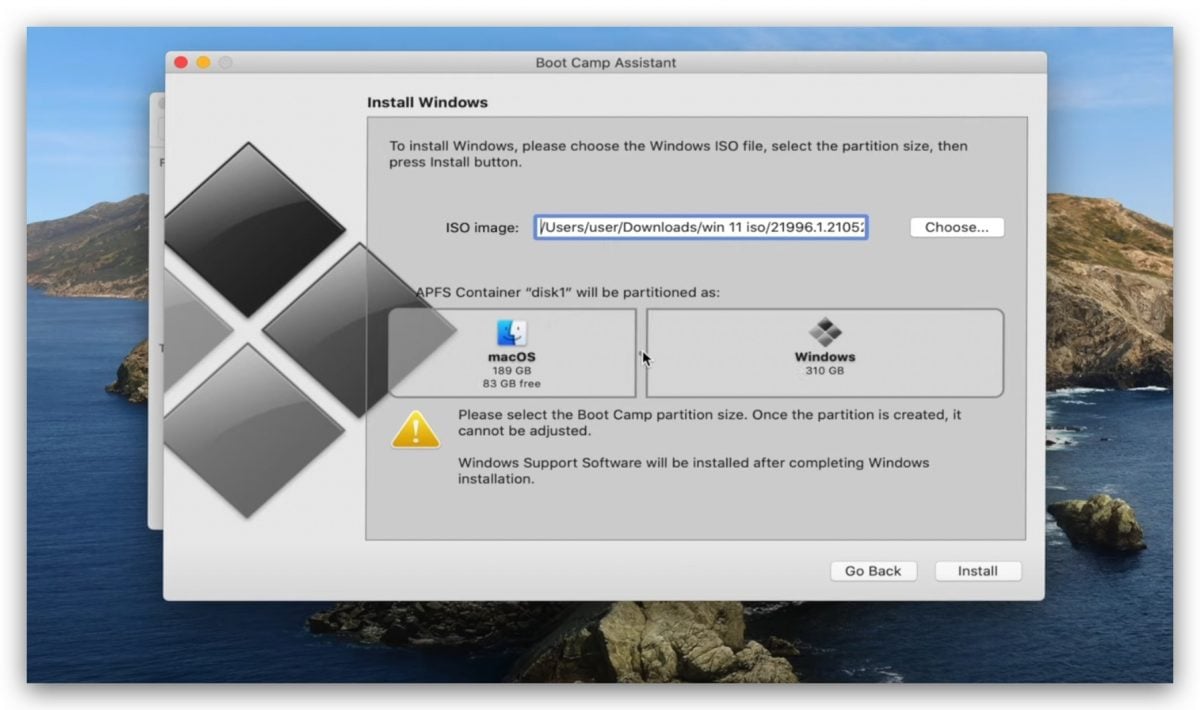1200x710 pixels.
Task: Click the 'Install Windows' heading
Action: coord(427,102)
